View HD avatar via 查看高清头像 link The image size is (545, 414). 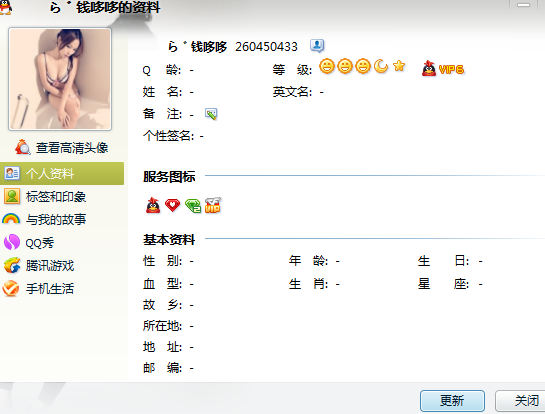72,148
